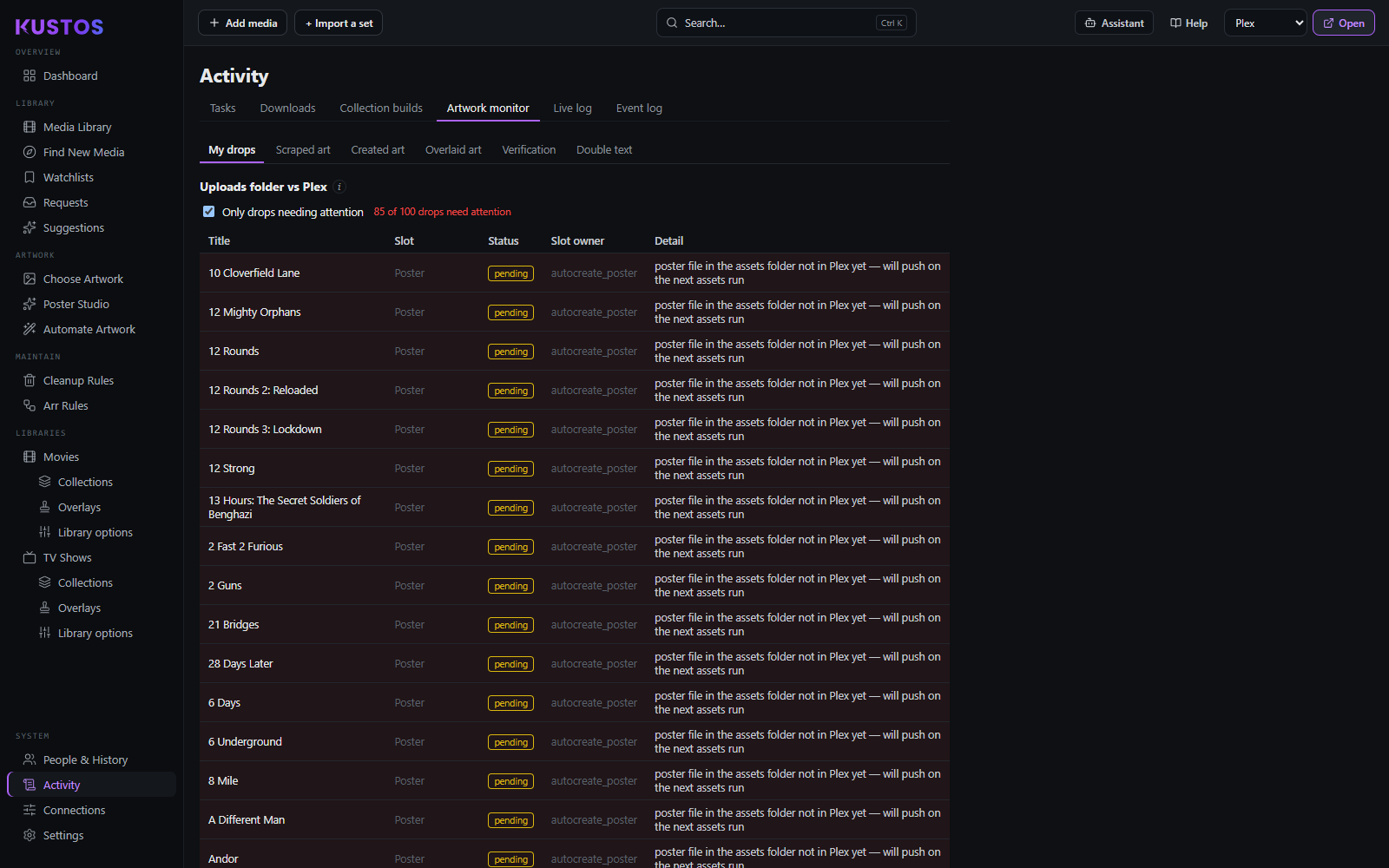The image size is (1389, 868).
Task: Click the 10 Cloverfield Lane title
Action: [253, 273]
